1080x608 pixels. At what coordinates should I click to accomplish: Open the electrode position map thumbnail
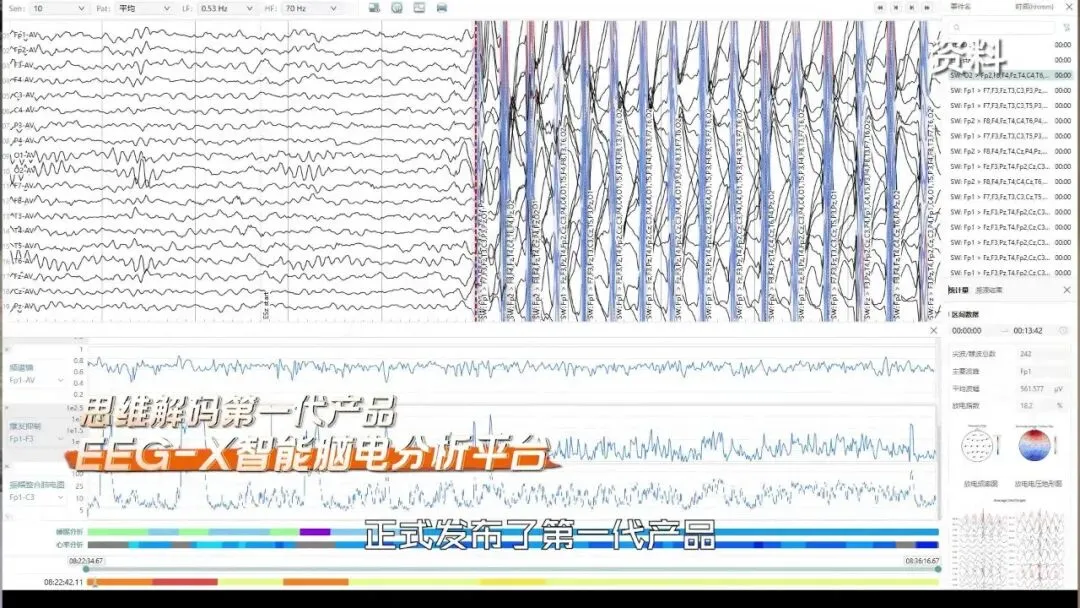point(977,445)
